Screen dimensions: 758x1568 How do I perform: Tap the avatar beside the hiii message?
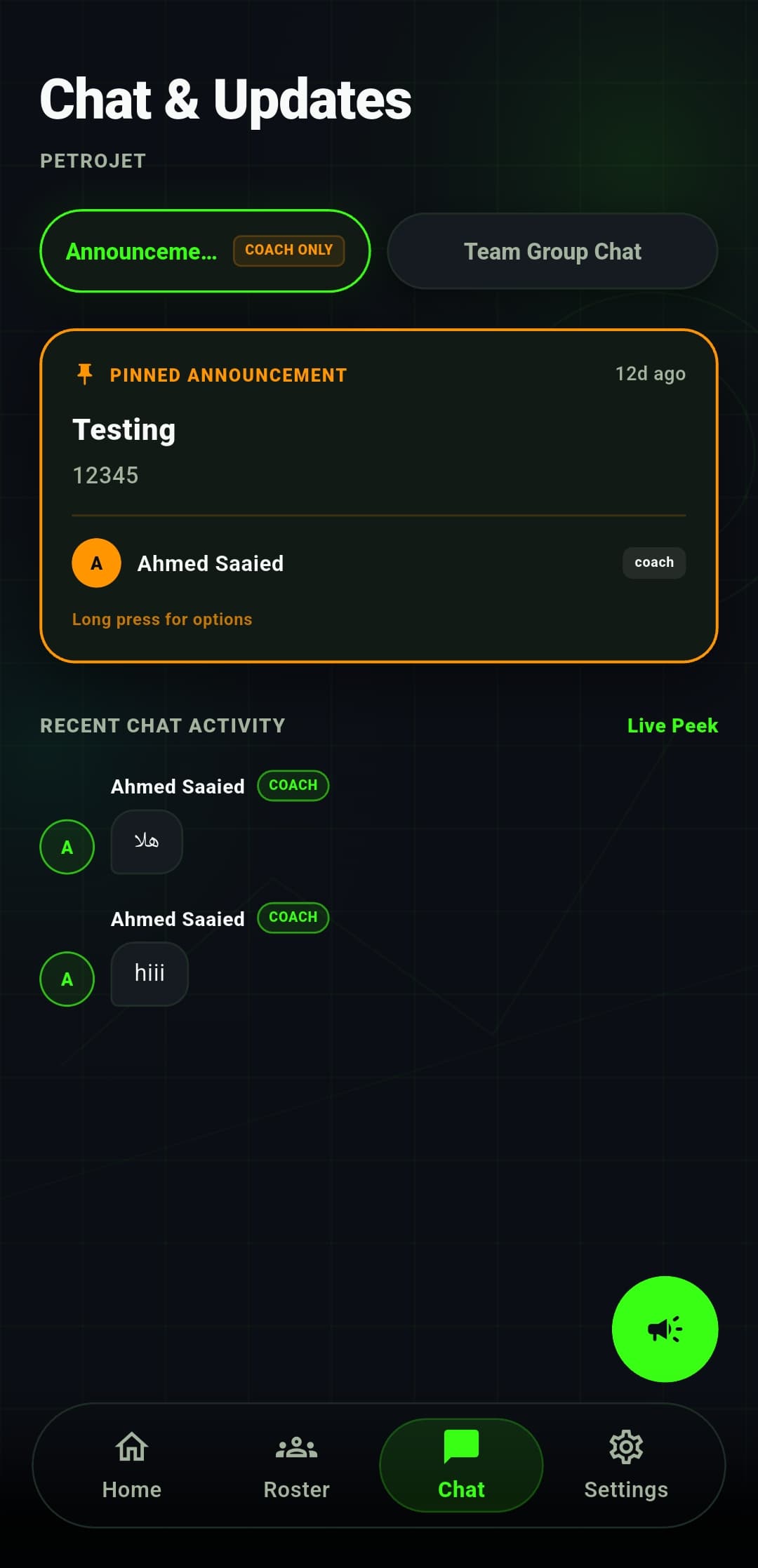click(x=67, y=979)
